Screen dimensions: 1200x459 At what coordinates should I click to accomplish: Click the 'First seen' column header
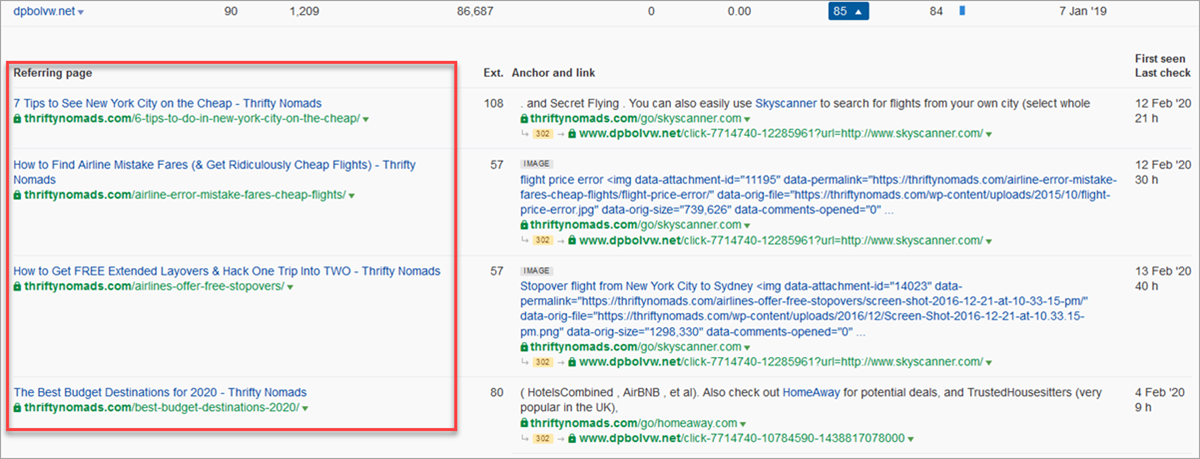point(1160,60)
